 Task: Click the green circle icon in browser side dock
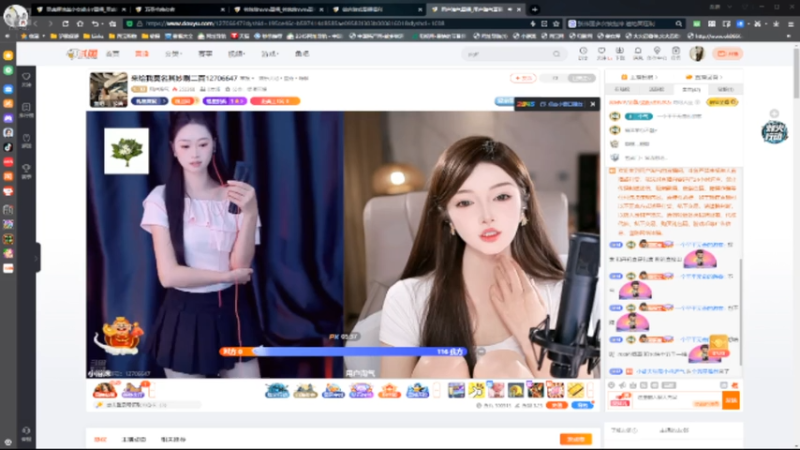tap(8, 70)
